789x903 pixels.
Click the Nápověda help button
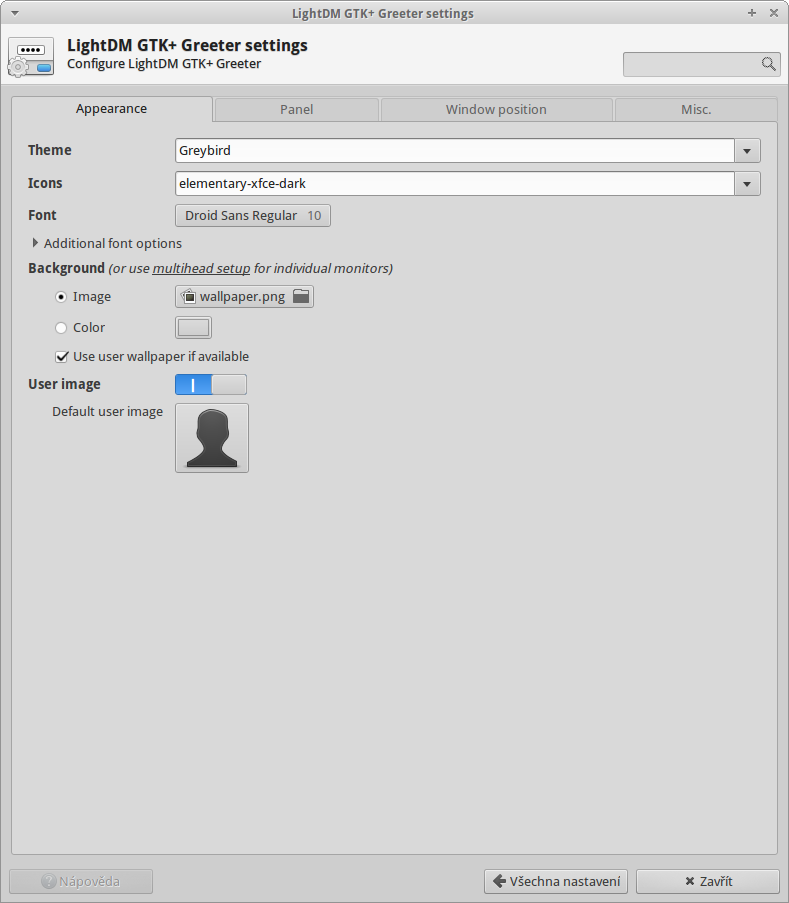[x=81, y=881]
